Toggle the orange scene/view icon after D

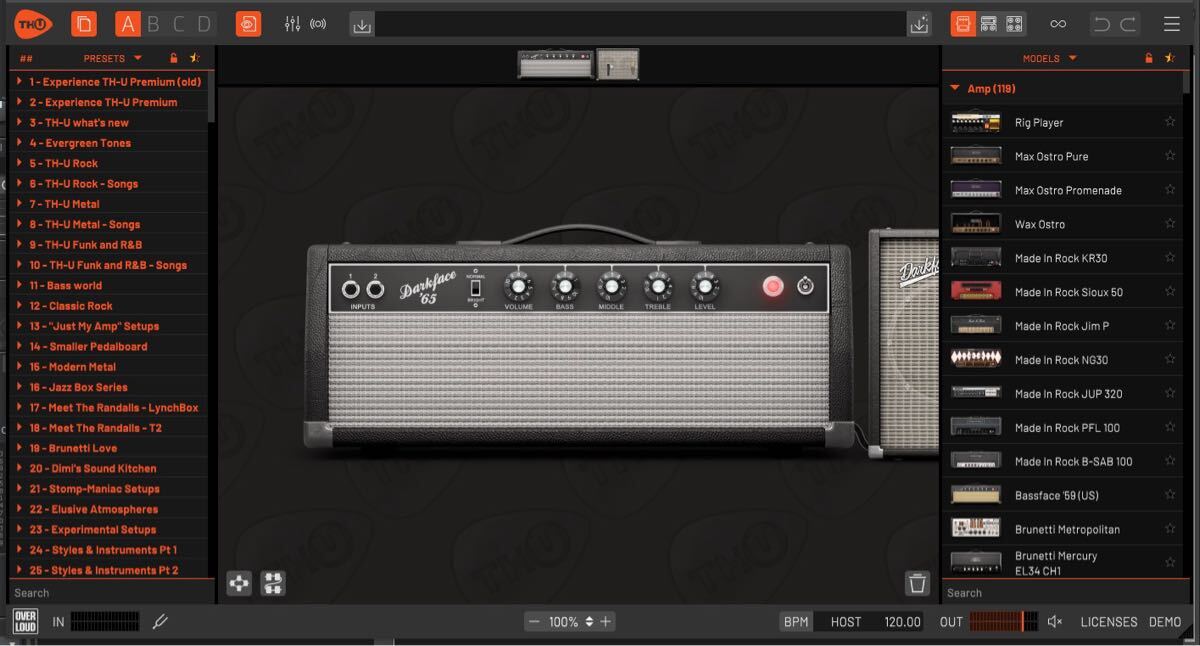[x=248, y=24]
